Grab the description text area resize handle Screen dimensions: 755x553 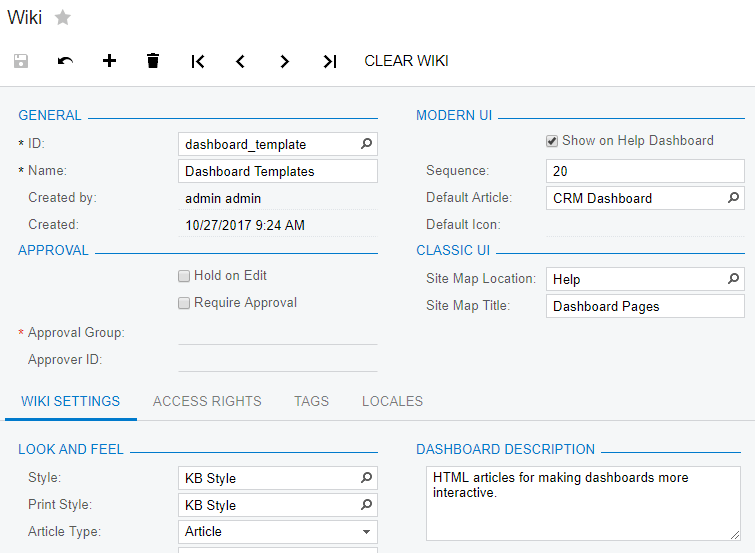click(735, 535)
